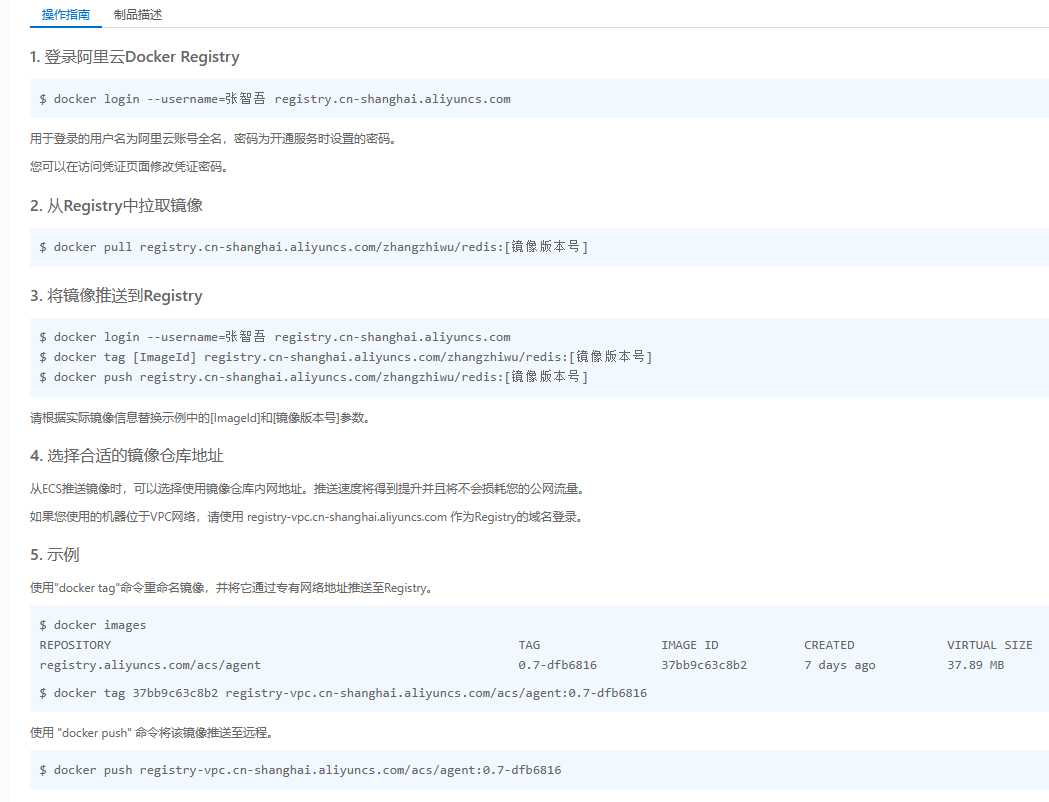Click heading 5. 示例
This screenshot has height=802, width=1049.
click(x=55, y=555)
